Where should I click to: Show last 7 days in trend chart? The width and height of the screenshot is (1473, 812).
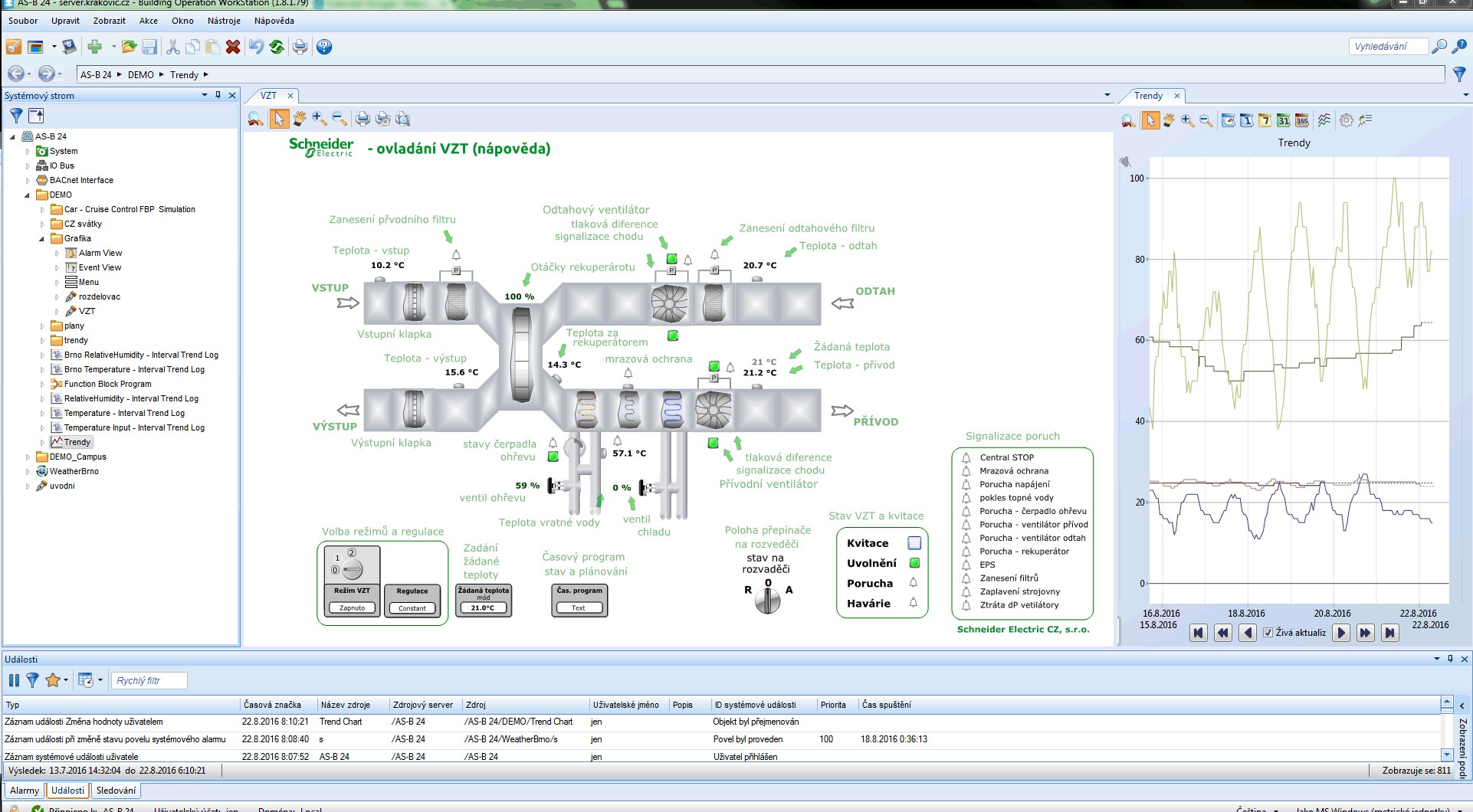pyautogui.click(x=1265, y=120)
